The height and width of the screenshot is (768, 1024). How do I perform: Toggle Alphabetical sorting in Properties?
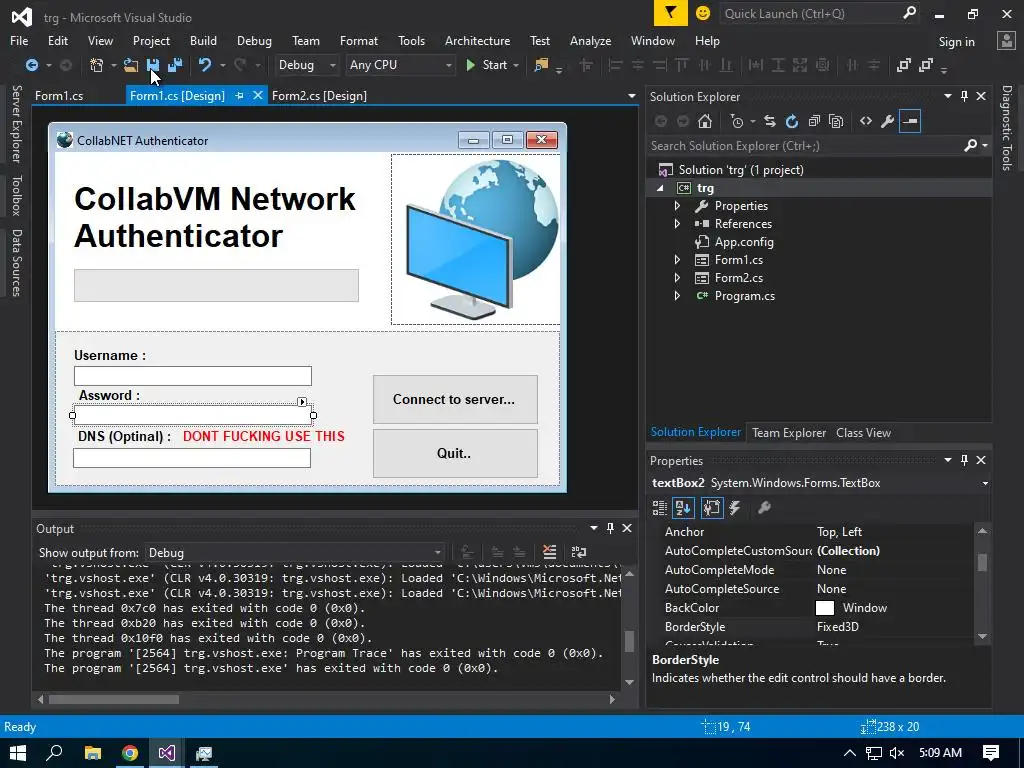click(683, 508)
